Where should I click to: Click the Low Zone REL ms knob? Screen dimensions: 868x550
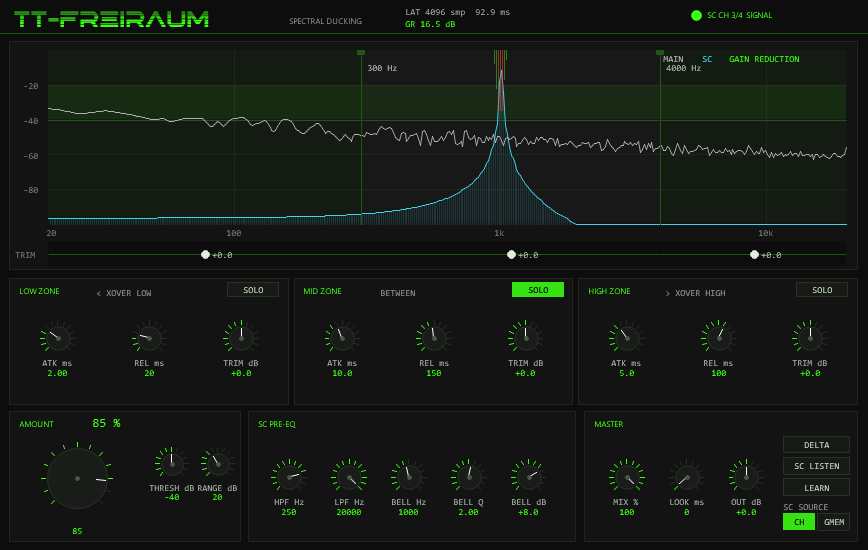coord(149,338)
